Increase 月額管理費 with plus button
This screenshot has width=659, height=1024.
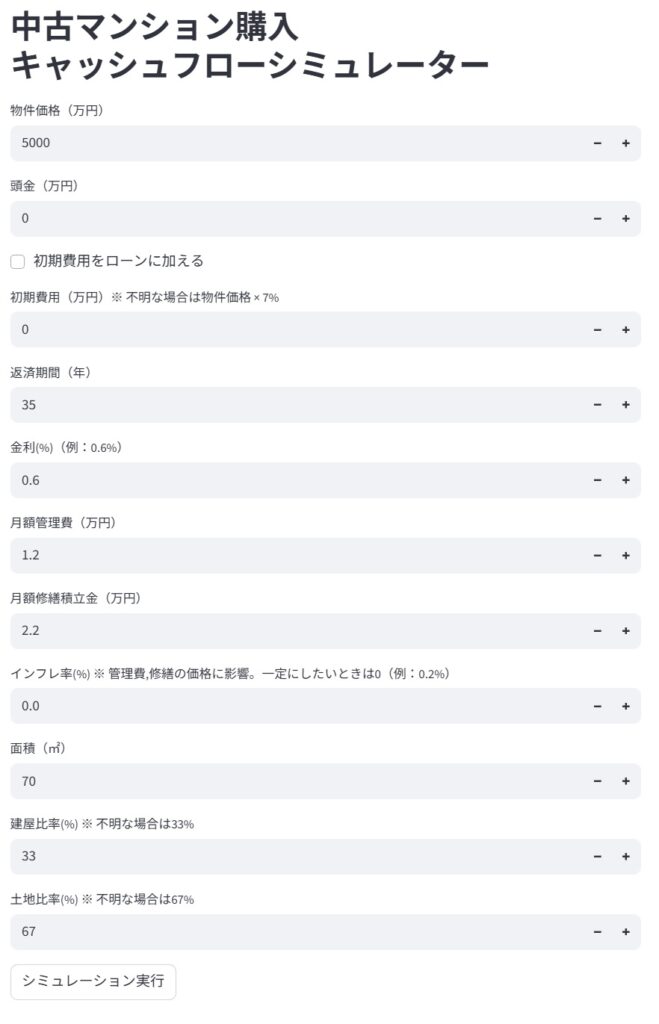tap(626, 555)
